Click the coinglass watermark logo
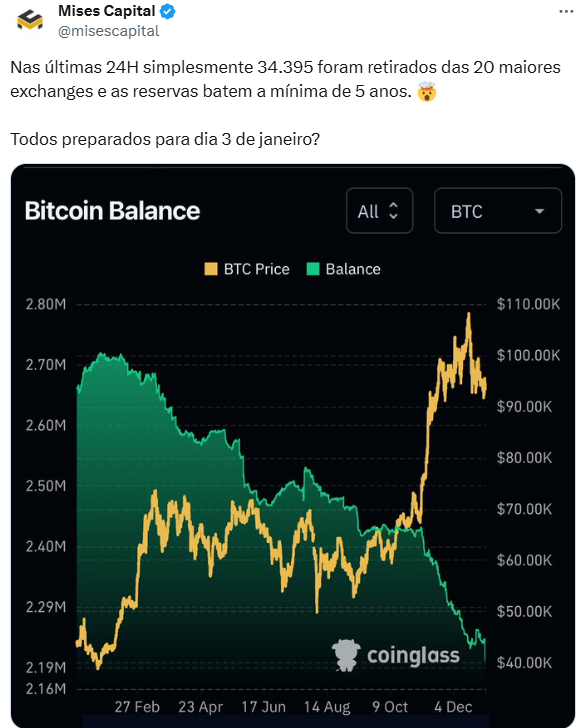 pyautogui.click(x=396, y=655)
